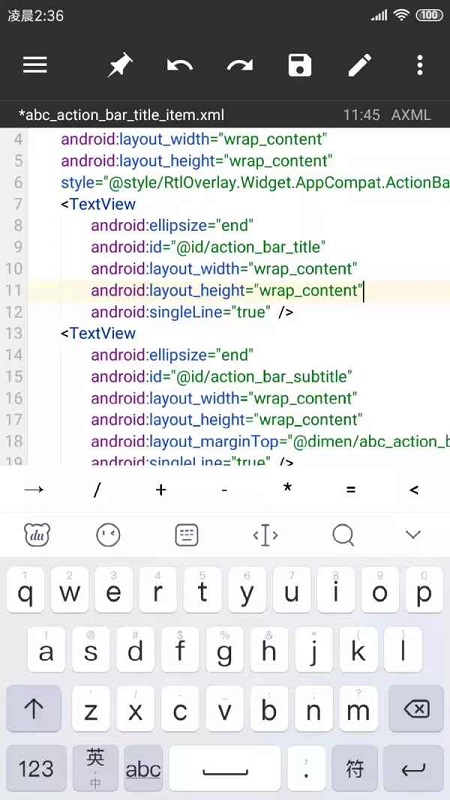
Task: Tap the keyboard search magnifier icon
Action: 343,535
